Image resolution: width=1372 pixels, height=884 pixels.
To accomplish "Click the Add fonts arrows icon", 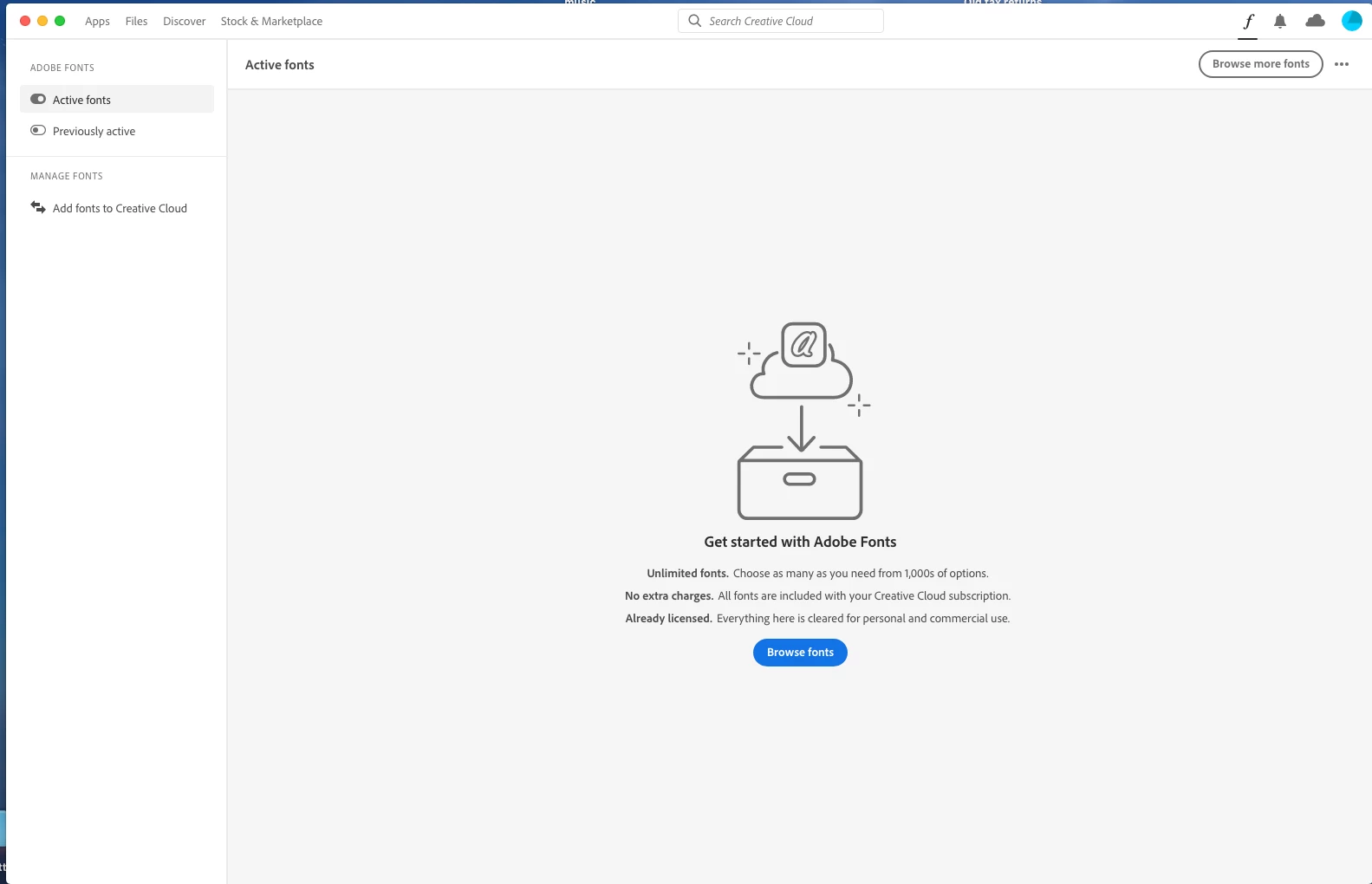I will pos(38,207).
